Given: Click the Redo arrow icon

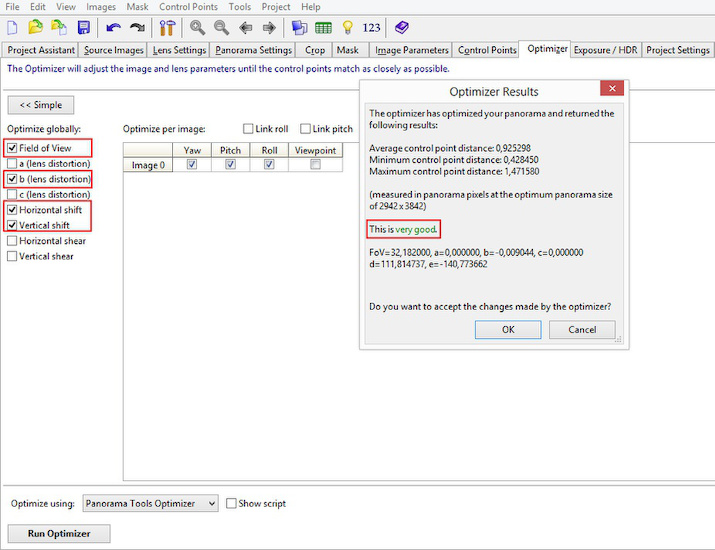Looking at the screenshot, I should tap(137, 28).
